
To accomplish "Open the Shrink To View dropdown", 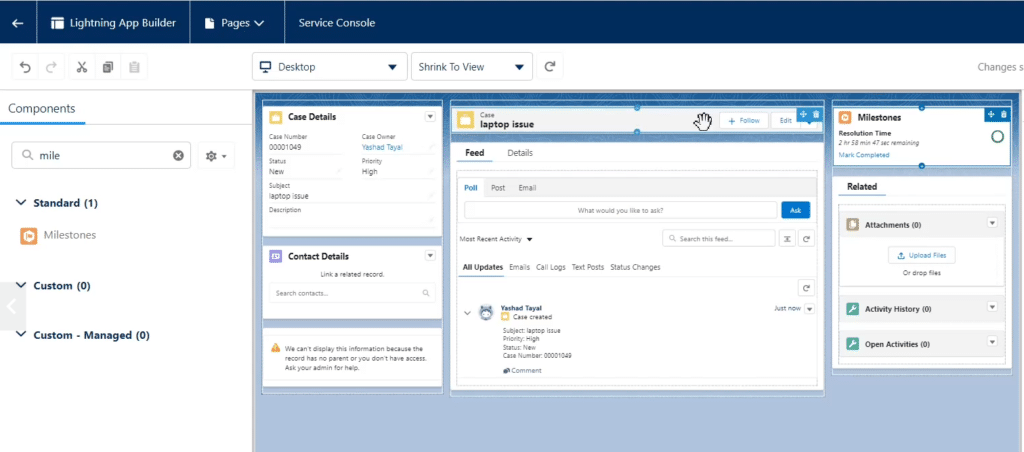I will (x=472, y=67).
